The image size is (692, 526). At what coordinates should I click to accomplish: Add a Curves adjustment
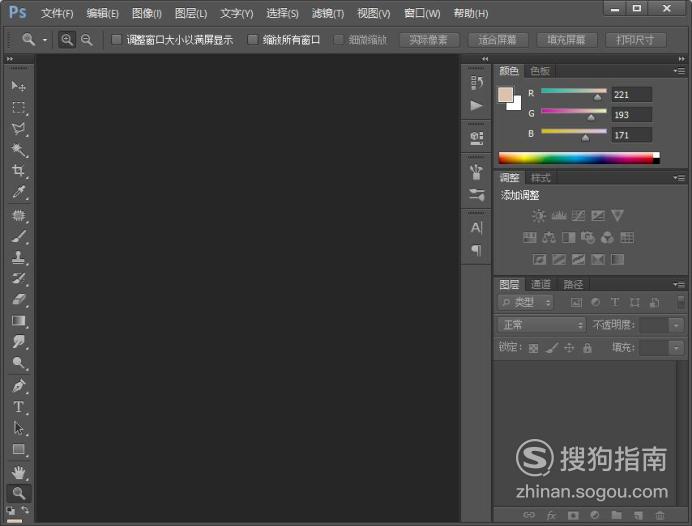pyautogui.click(x=578, y=215)
